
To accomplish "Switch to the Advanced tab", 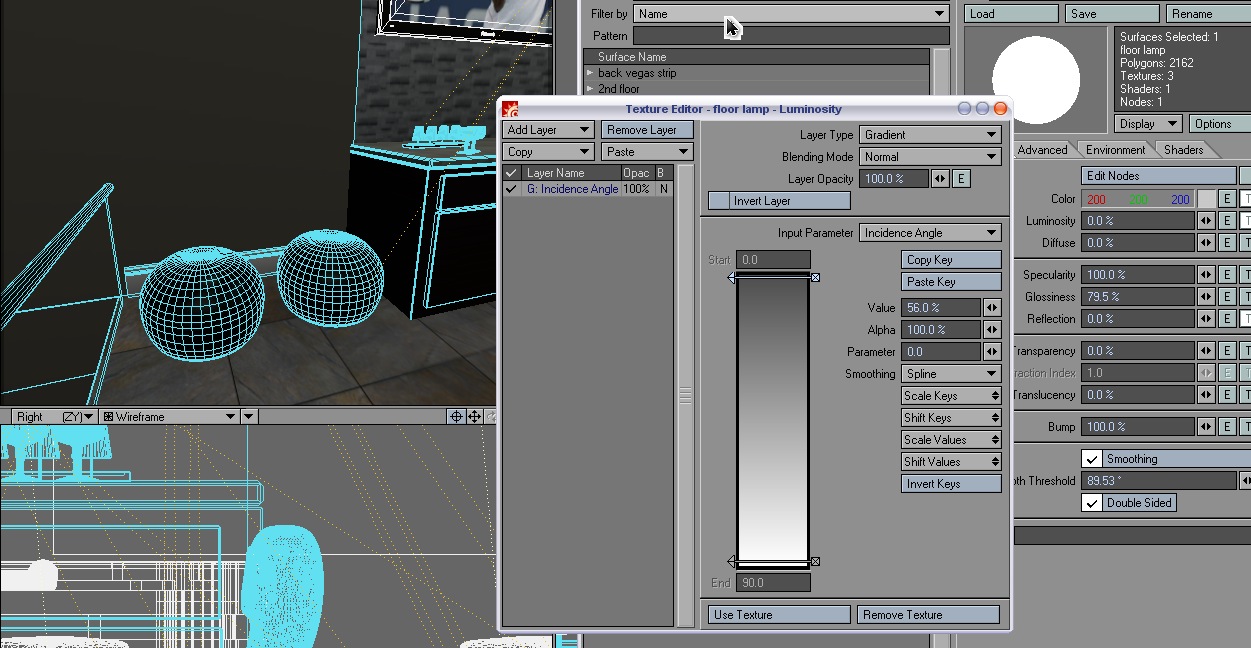I will (x=1043, y=150).
